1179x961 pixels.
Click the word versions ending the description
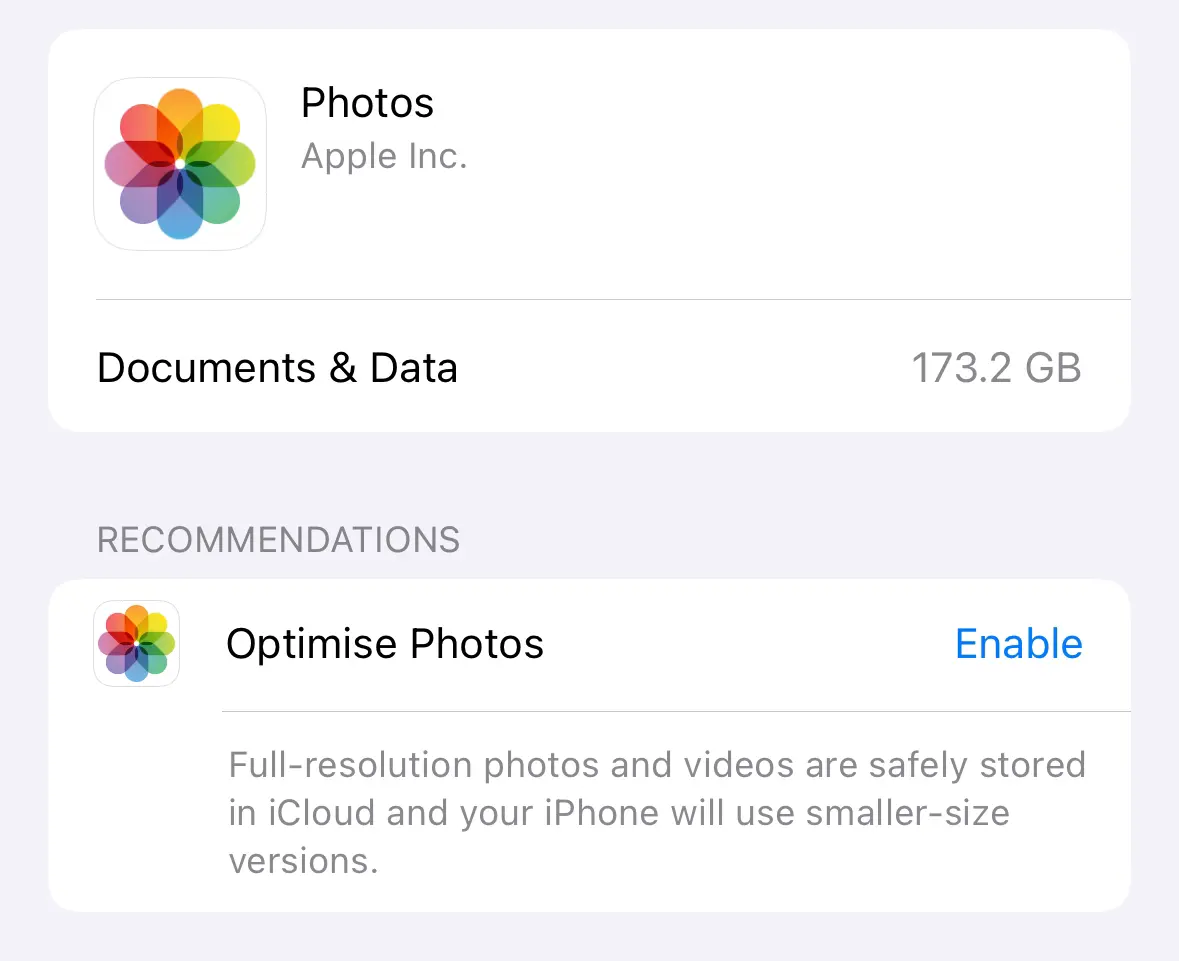pos(303,861)
